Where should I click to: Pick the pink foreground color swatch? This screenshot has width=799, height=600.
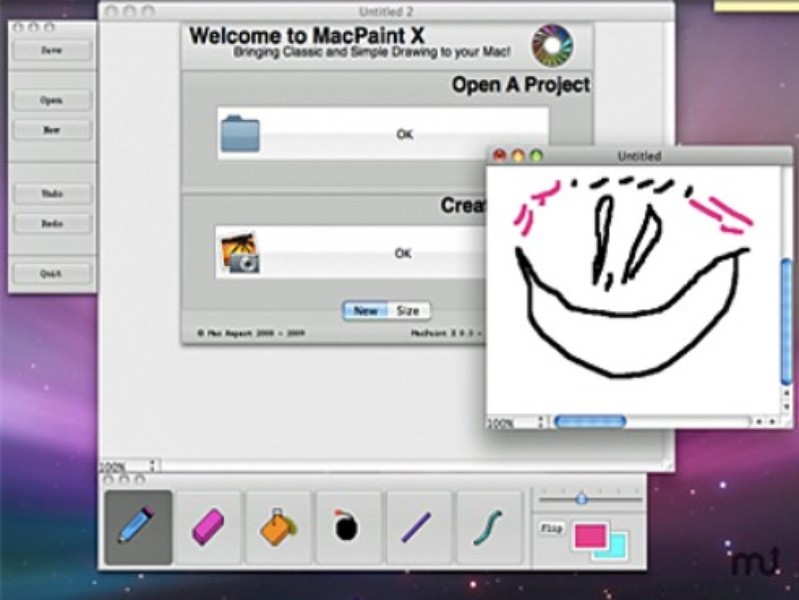click(x=590, y=535)
